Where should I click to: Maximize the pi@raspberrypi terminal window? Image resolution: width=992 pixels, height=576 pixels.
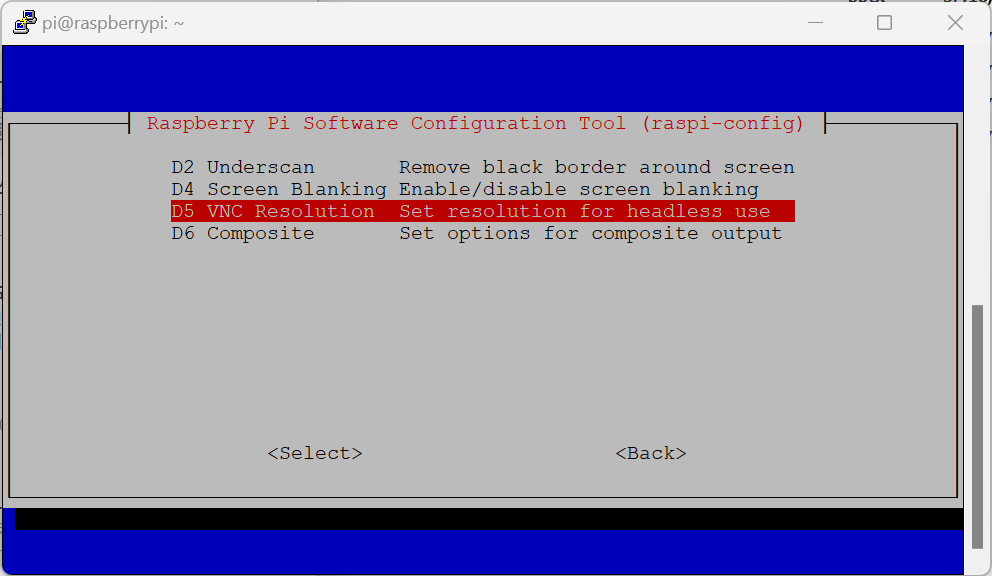click(884, 23)
